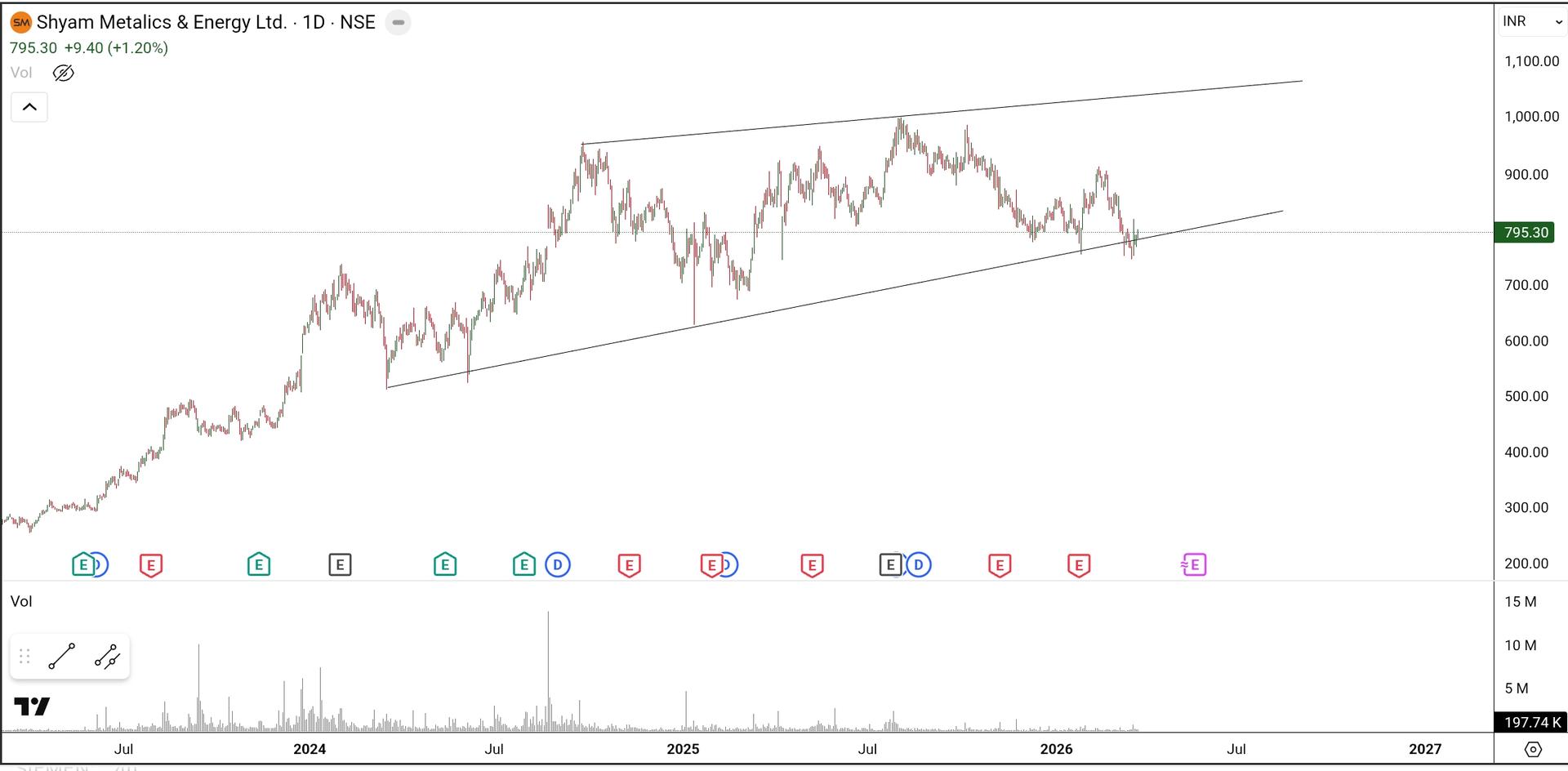Click the +9.40 (+1.20%) change value
This screenshot has width=1568, height=771.
[116, 48]
